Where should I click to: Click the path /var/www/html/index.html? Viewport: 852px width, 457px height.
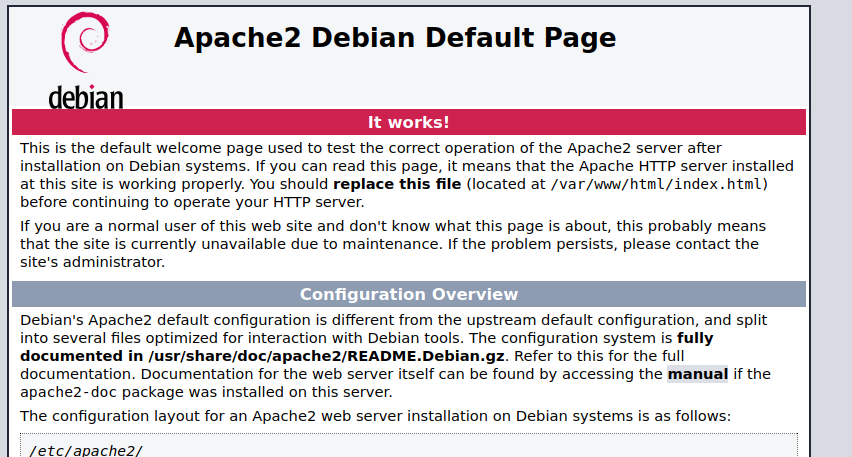(x=656, y=184)
